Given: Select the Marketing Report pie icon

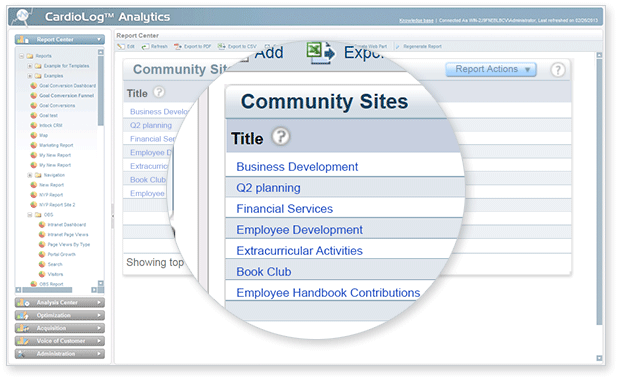Looking at the screenshot, I should [34, 145].
